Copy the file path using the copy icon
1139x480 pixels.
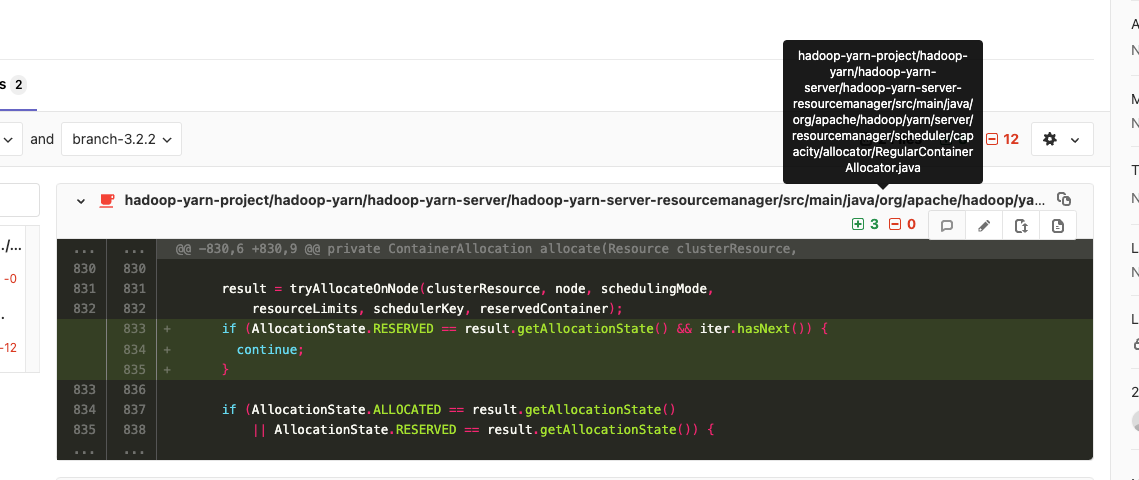1064,200
